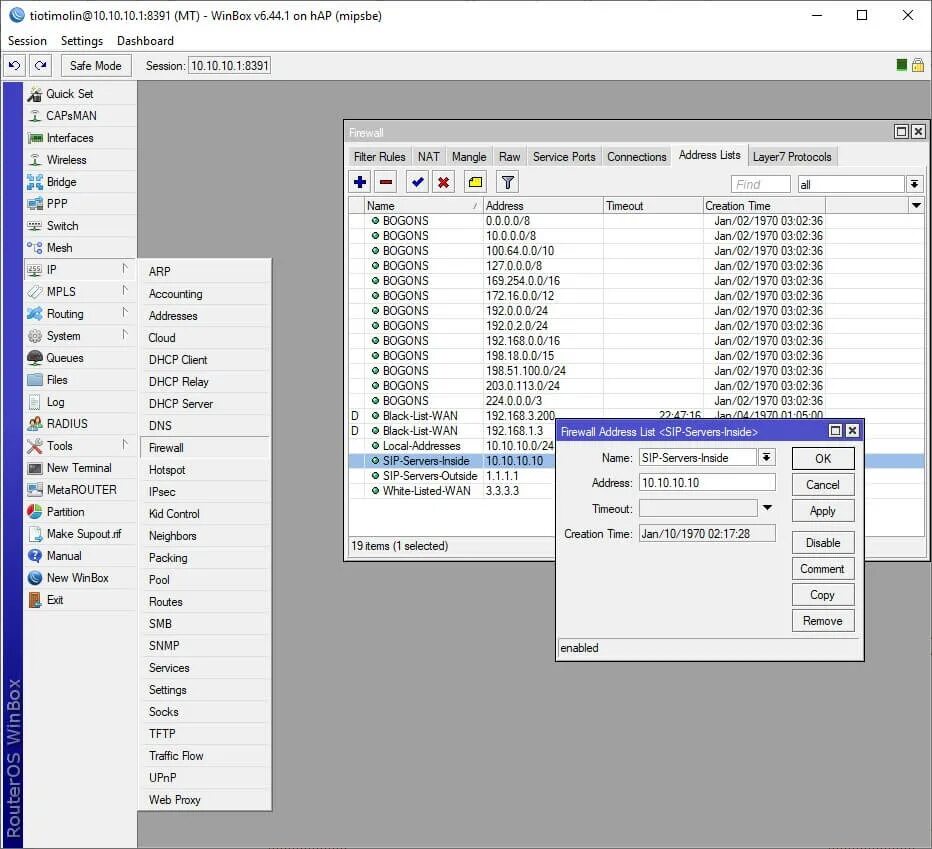Screen dimensions: 932x849
Task: Click the Apply button
Action: point(823,511)
